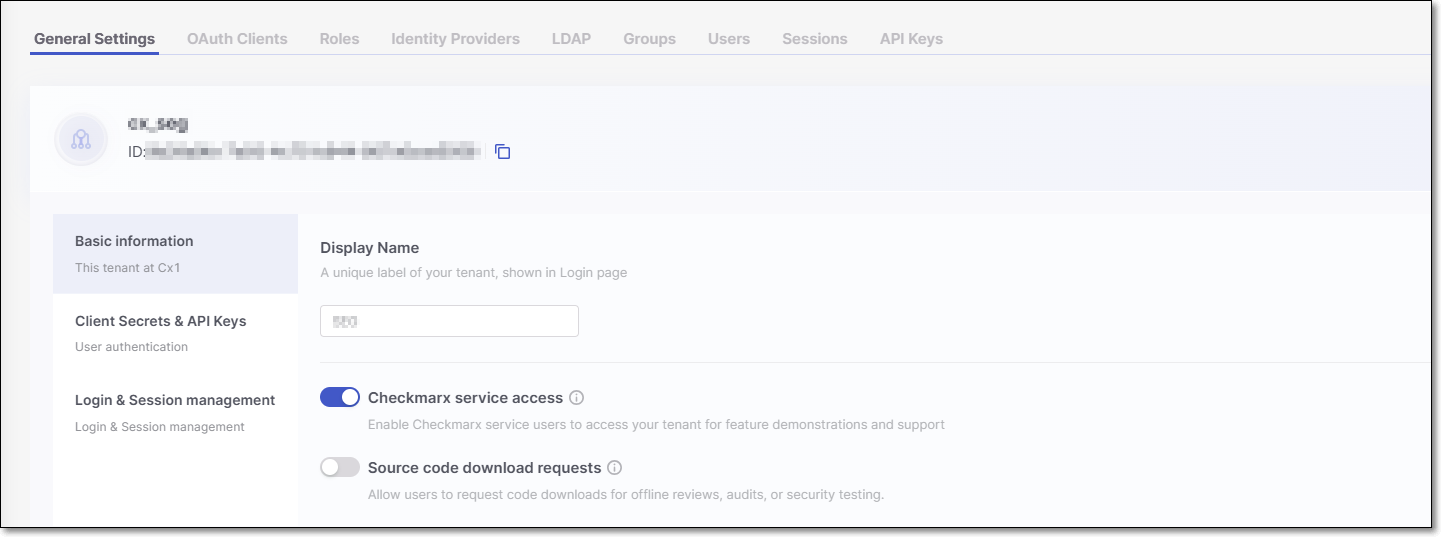Open the Roles tab
The width and height of the screenshot is (1441, 537).
click(x=339, y=39)
